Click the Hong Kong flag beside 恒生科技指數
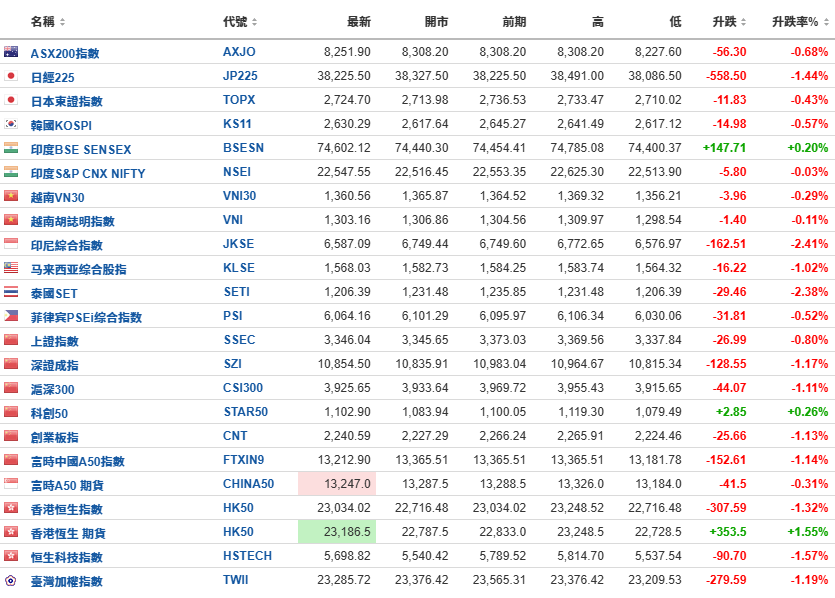This screenshot has height=598, width=835. 11,555
